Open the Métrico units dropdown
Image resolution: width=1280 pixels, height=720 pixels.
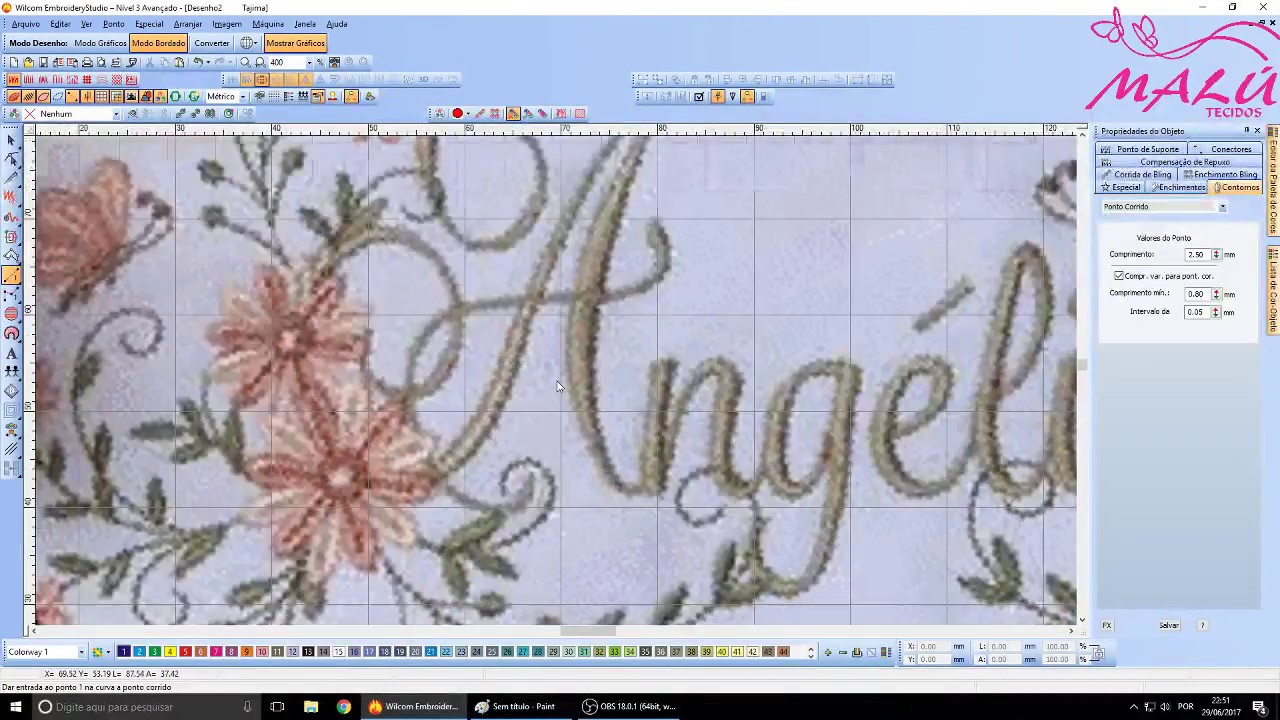pos(243,97)
